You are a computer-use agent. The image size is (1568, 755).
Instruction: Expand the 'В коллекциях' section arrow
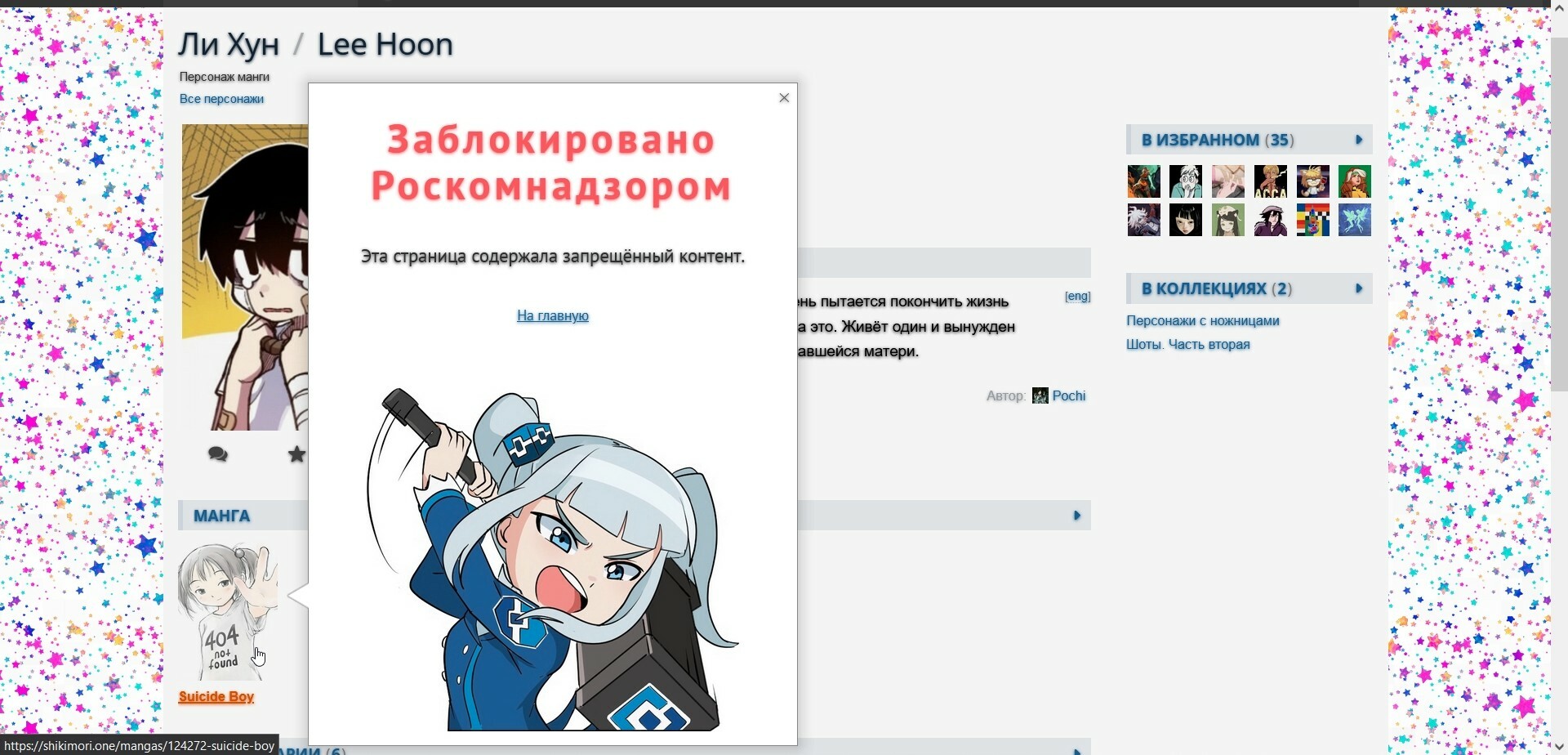point(1359,288)
